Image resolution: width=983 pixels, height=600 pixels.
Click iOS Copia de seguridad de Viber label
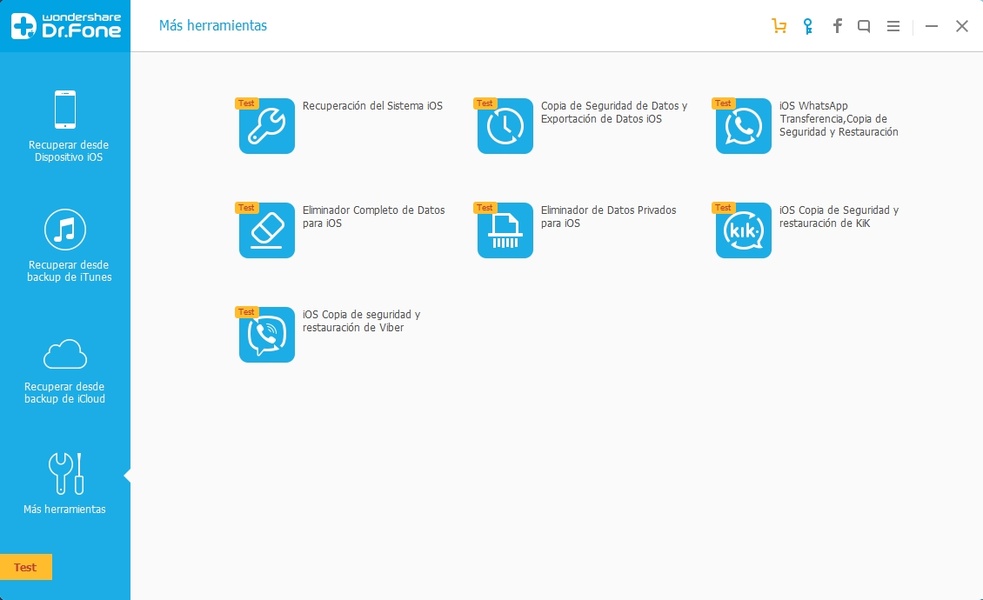[x=361, y=320]
